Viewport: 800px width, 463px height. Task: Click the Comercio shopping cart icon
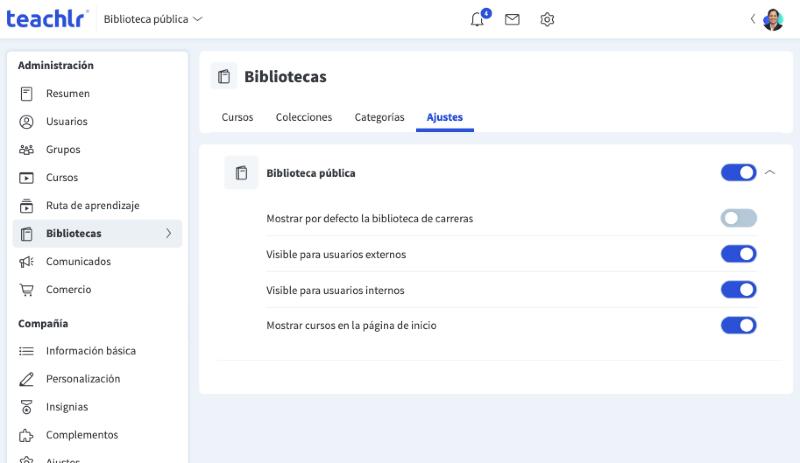coord(26,289)
